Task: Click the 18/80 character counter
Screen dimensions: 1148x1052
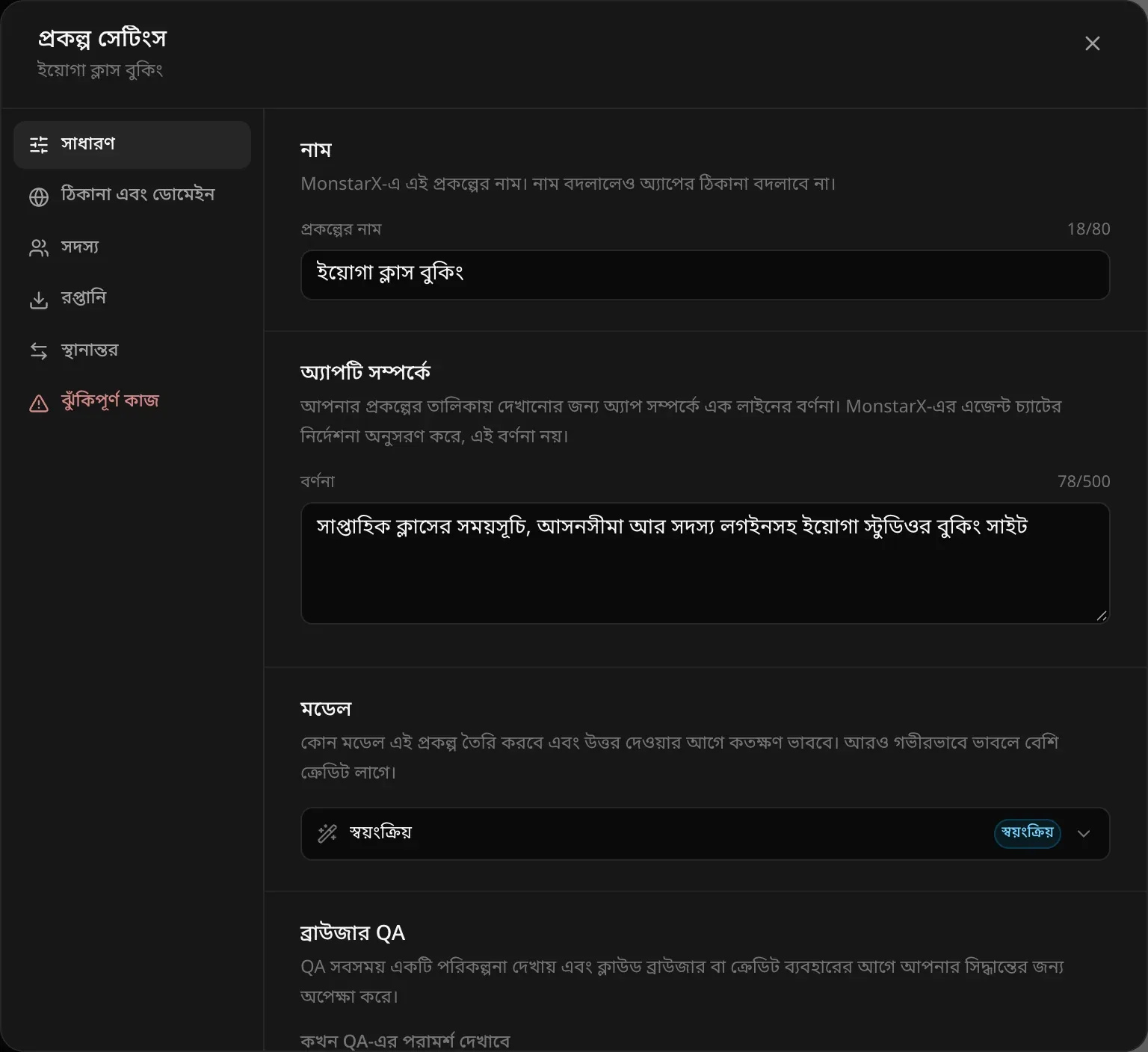Action: tap(1088, 229)
